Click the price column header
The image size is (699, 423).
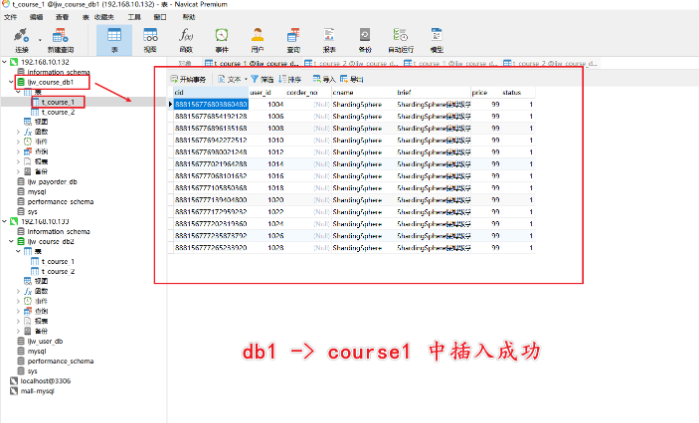click(486, 92)
